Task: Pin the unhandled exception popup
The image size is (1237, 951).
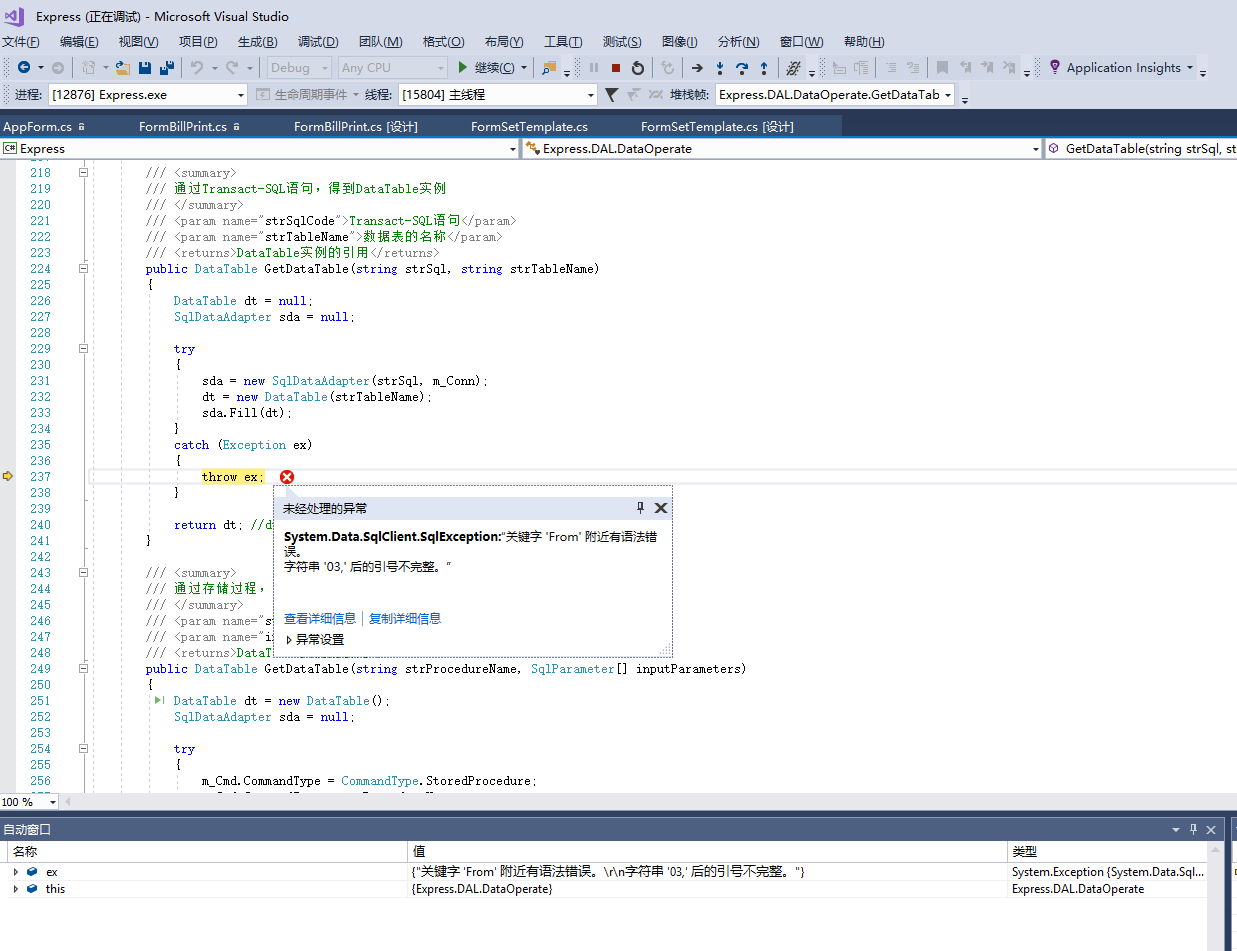Action: 641,508
